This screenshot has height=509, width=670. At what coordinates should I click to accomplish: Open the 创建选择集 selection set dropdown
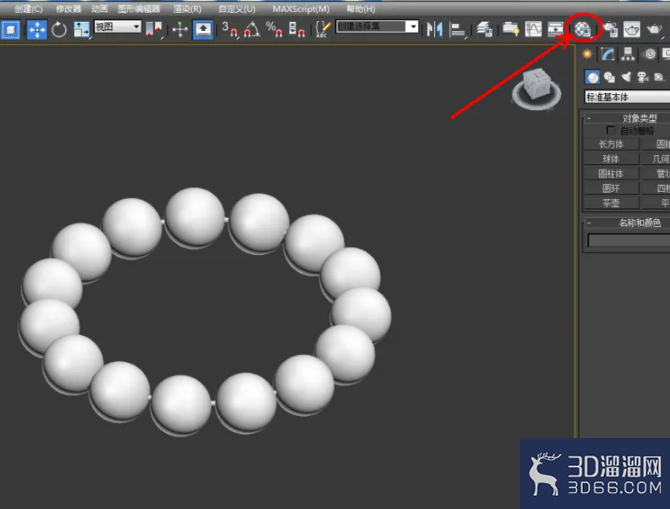coord(377,26)
